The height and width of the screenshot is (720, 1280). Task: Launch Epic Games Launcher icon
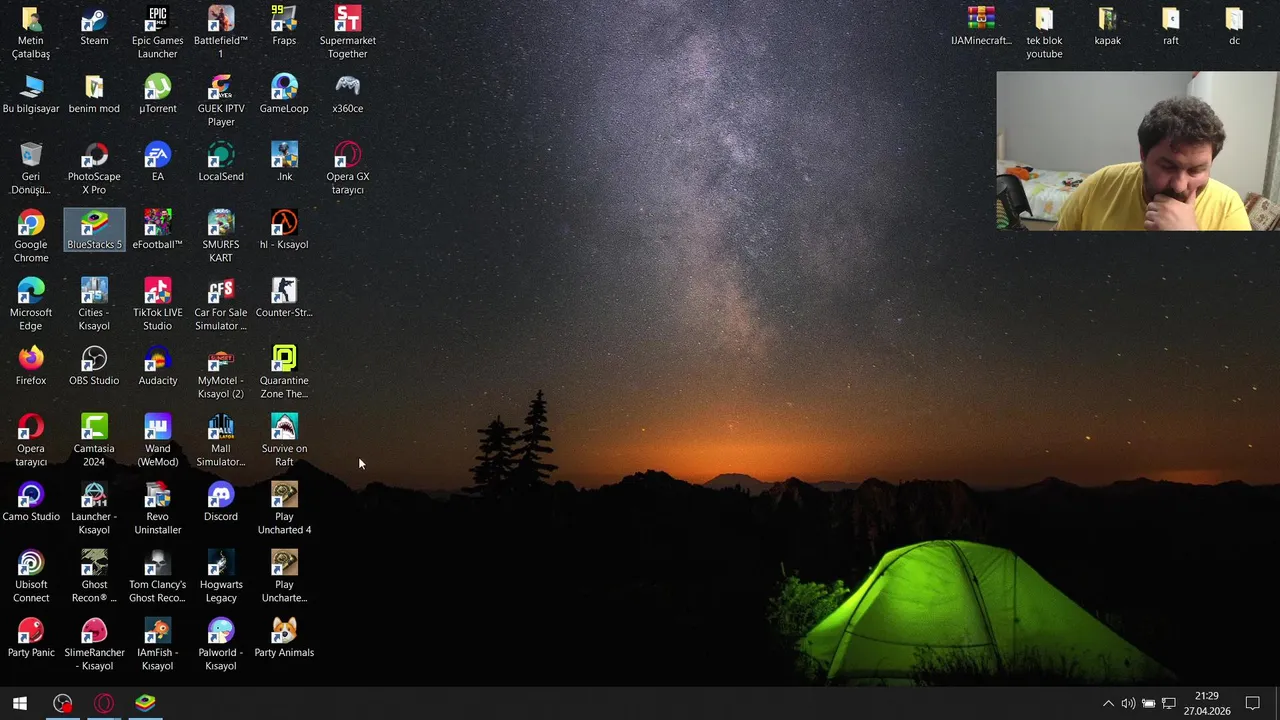click(157, 32)
